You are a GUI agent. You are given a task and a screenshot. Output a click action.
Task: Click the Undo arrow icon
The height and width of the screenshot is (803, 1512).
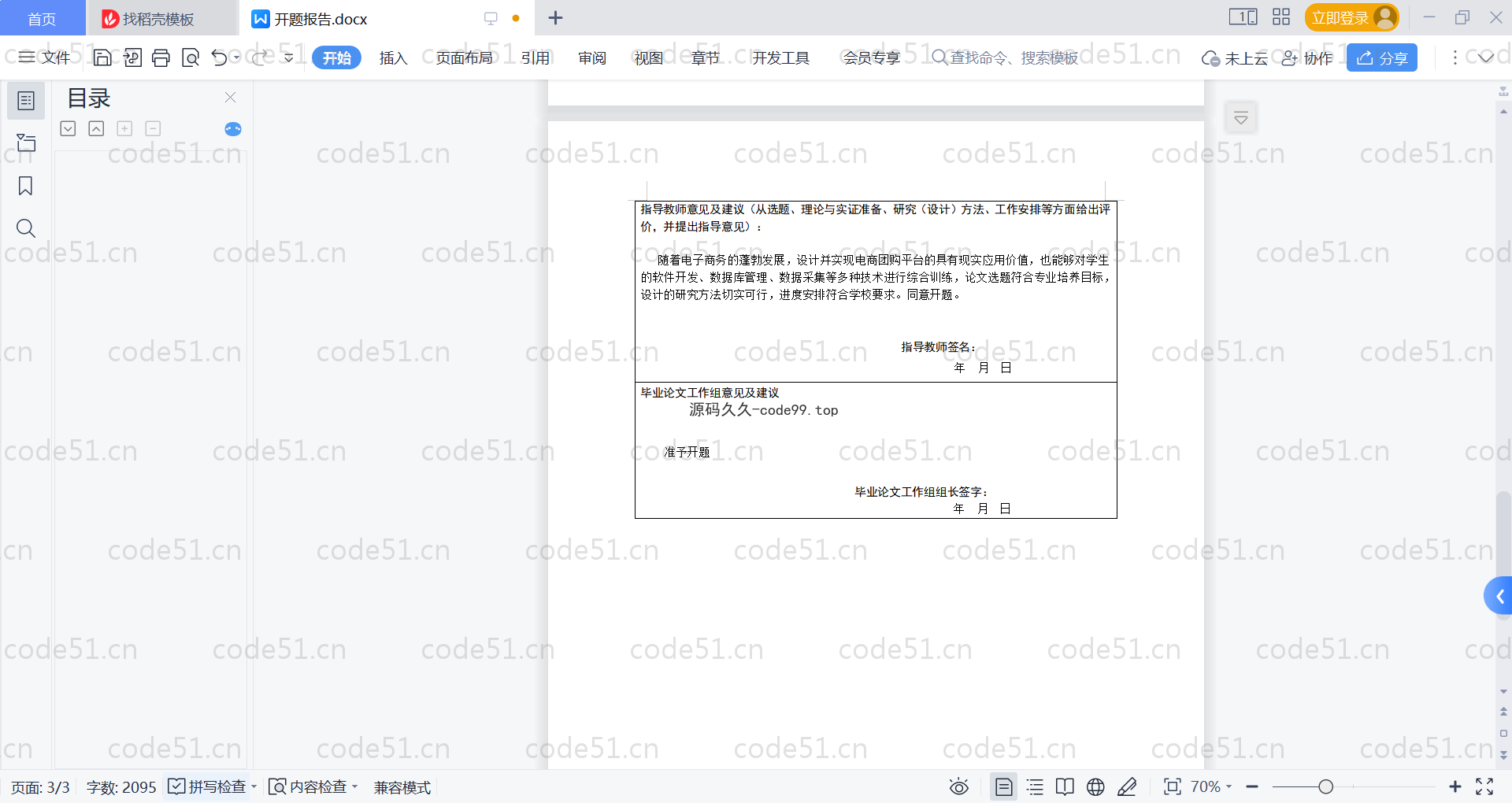(x=219, y=57)
